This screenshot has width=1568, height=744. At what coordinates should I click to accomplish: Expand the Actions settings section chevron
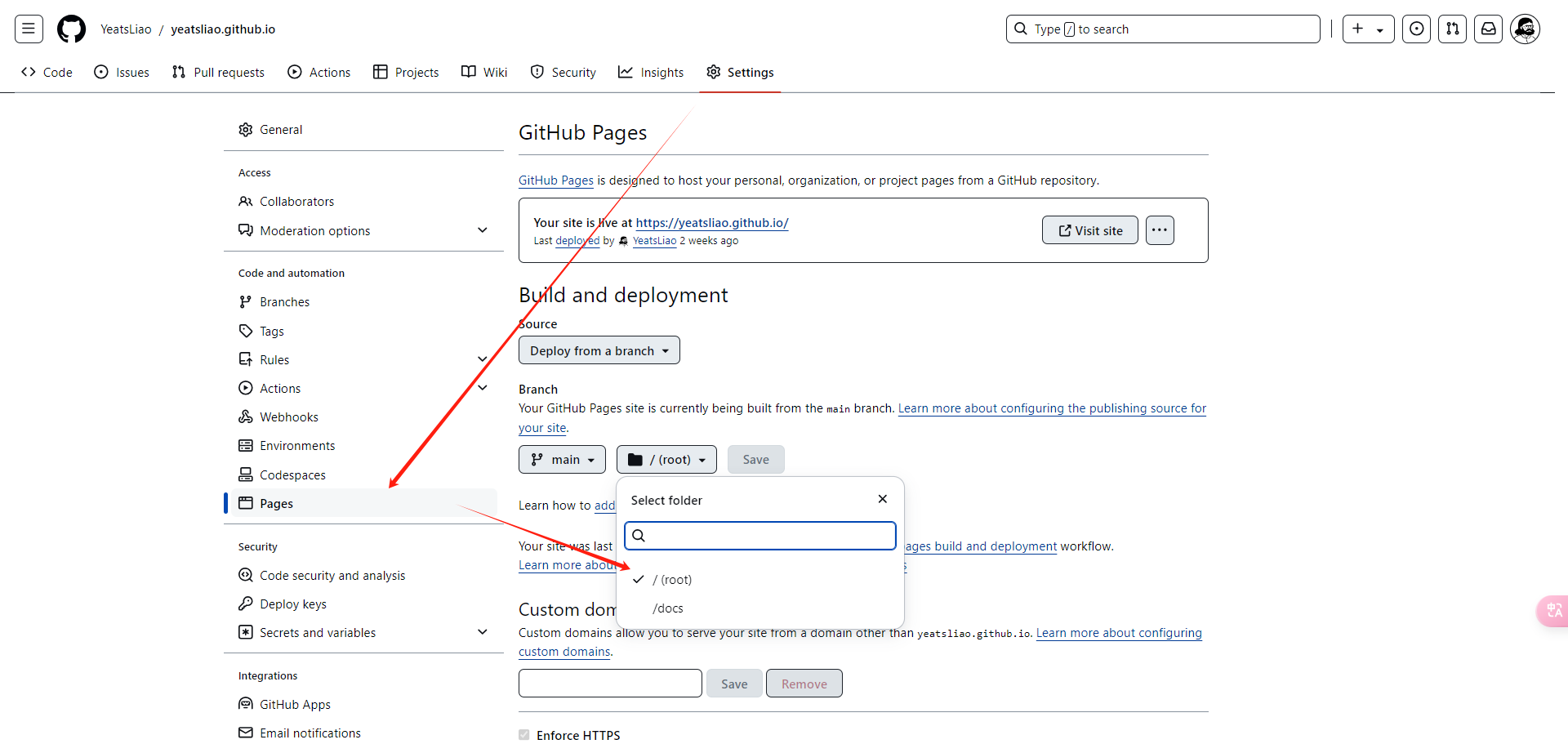(x=483, y=388)
